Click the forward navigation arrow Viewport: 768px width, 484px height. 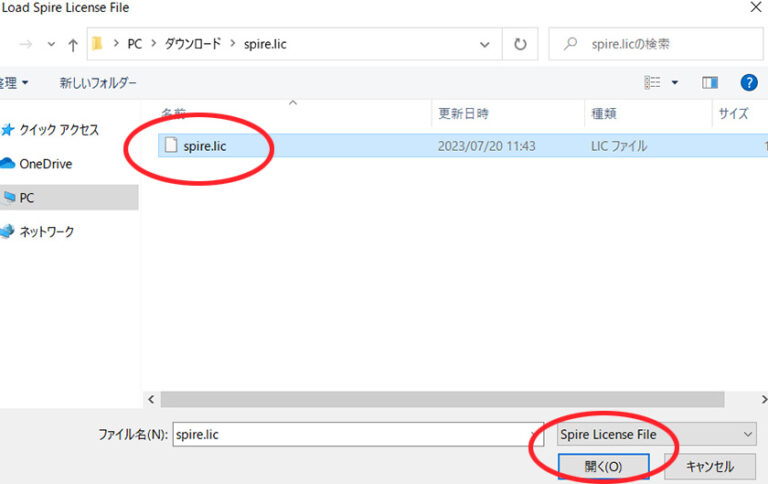pos(26,45)
